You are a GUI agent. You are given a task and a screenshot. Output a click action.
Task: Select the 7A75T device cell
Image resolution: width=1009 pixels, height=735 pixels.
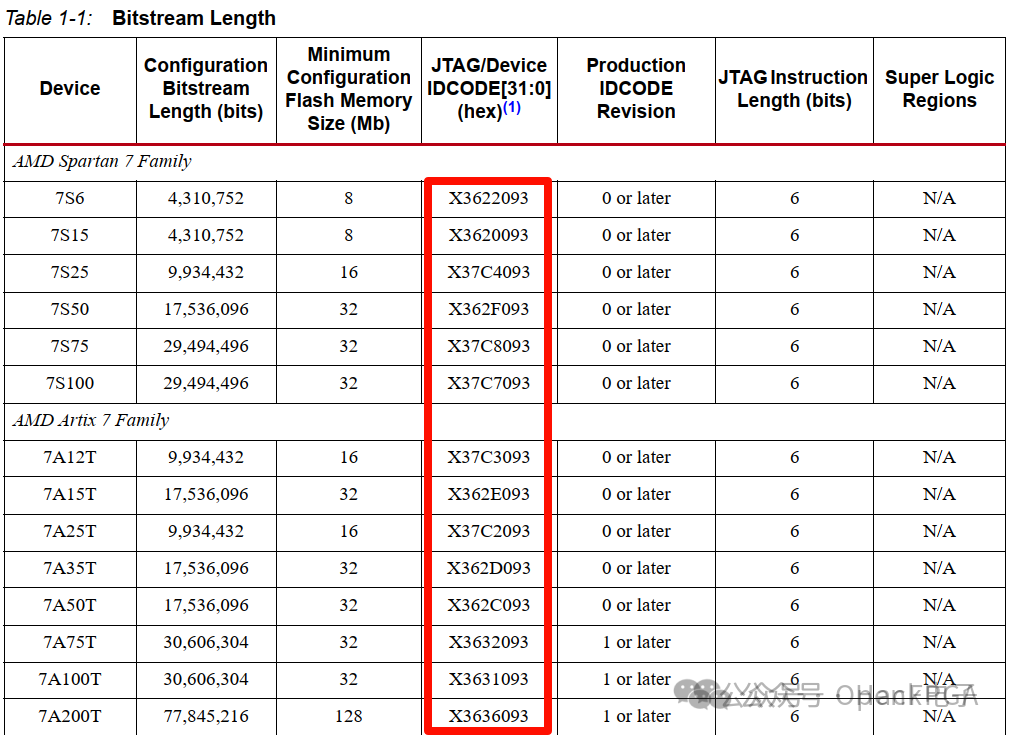69,642
